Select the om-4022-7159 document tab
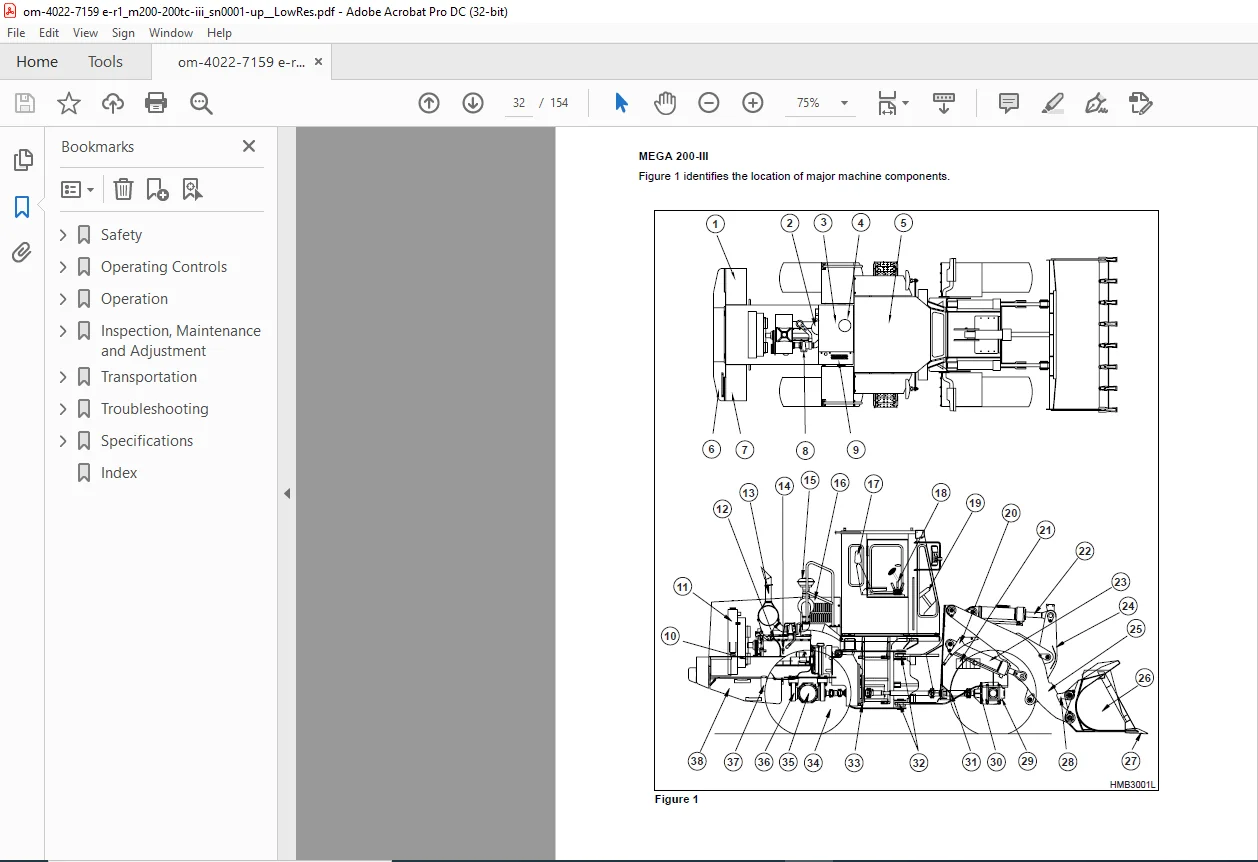The image size is (1258, 862). point(241,62)
